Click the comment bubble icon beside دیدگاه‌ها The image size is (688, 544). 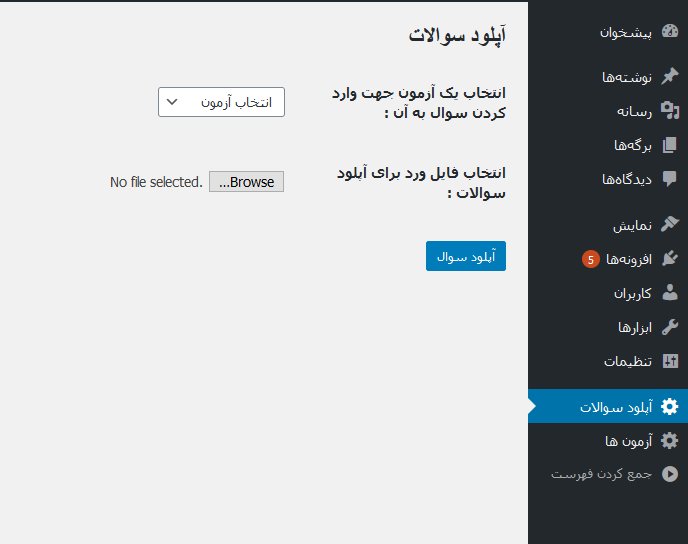coord(670,179)
